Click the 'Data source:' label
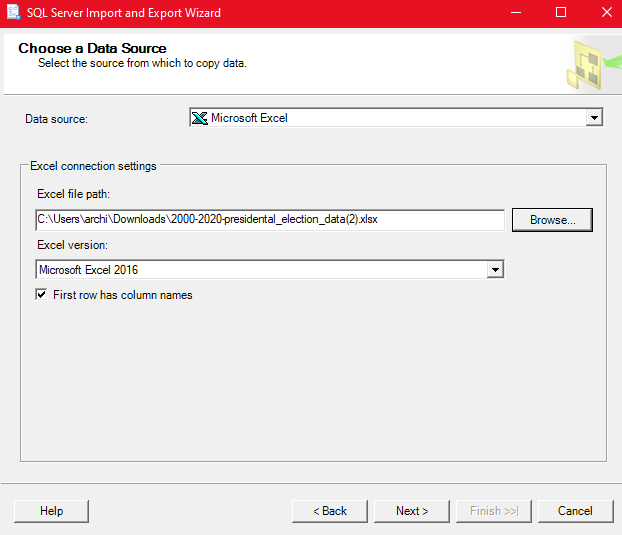Image resolution: width=622 pixels, height=535 pixels. 56,119
